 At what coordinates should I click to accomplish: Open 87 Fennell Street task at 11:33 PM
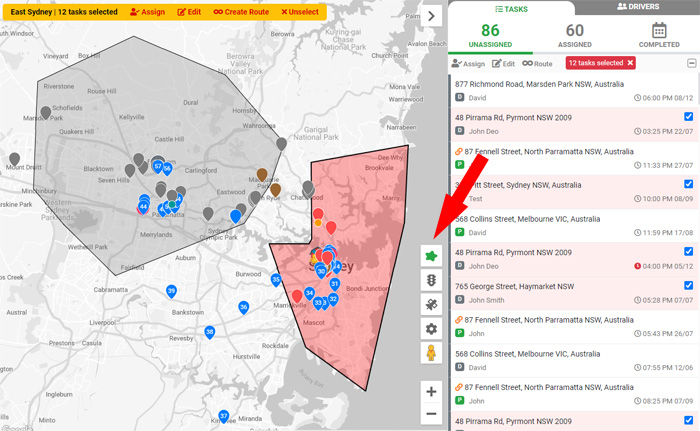(574, 158)
